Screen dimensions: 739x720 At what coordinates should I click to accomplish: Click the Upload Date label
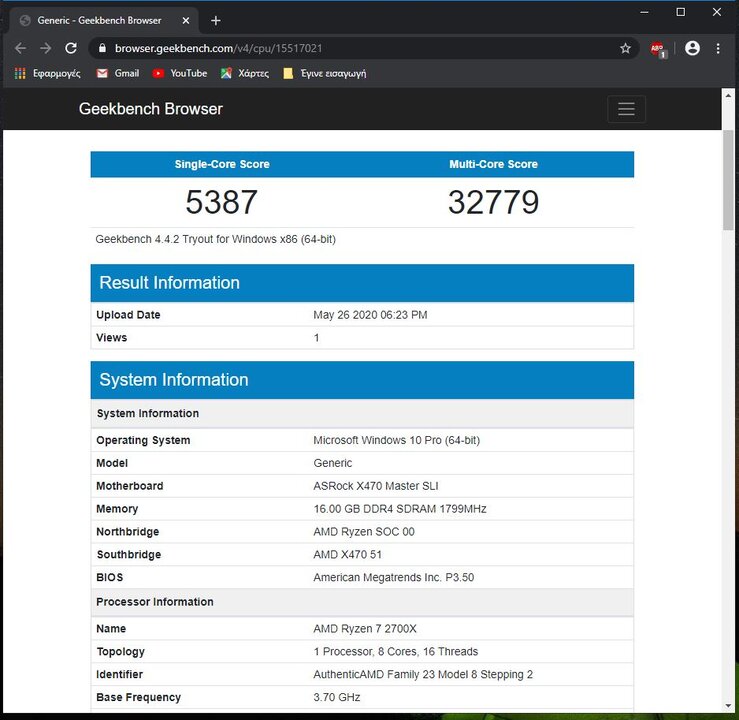click(x=128, y=315)
